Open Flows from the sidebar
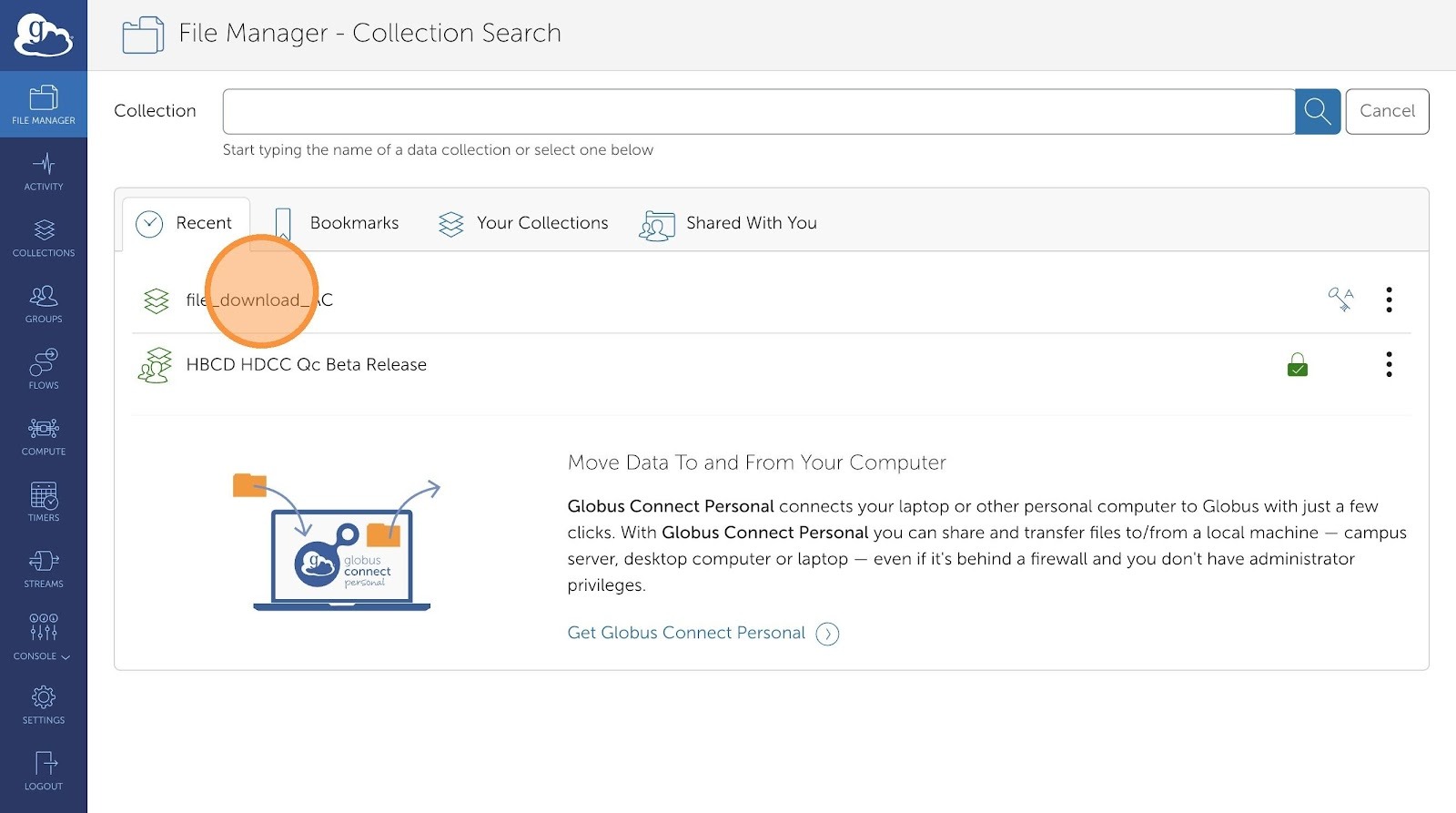Image resolution: width=1456 pixels, height=813 pixels. coord(44,371)
